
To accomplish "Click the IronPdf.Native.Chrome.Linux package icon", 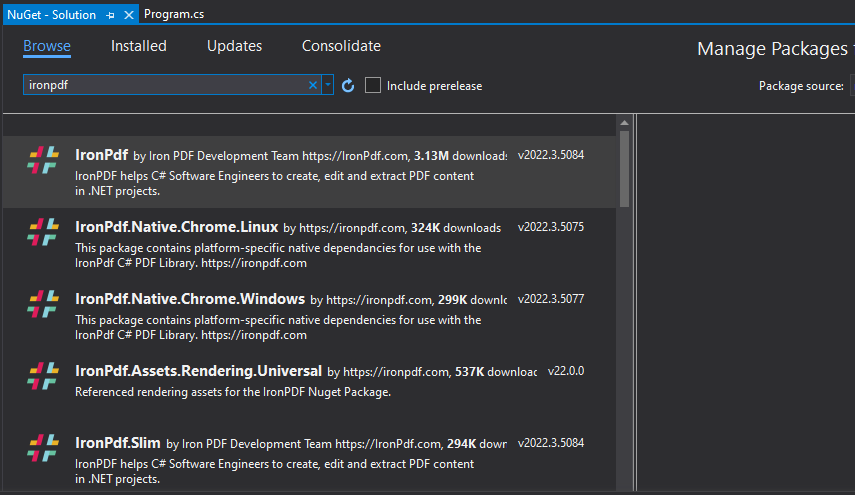I will [x=43, y=232].
